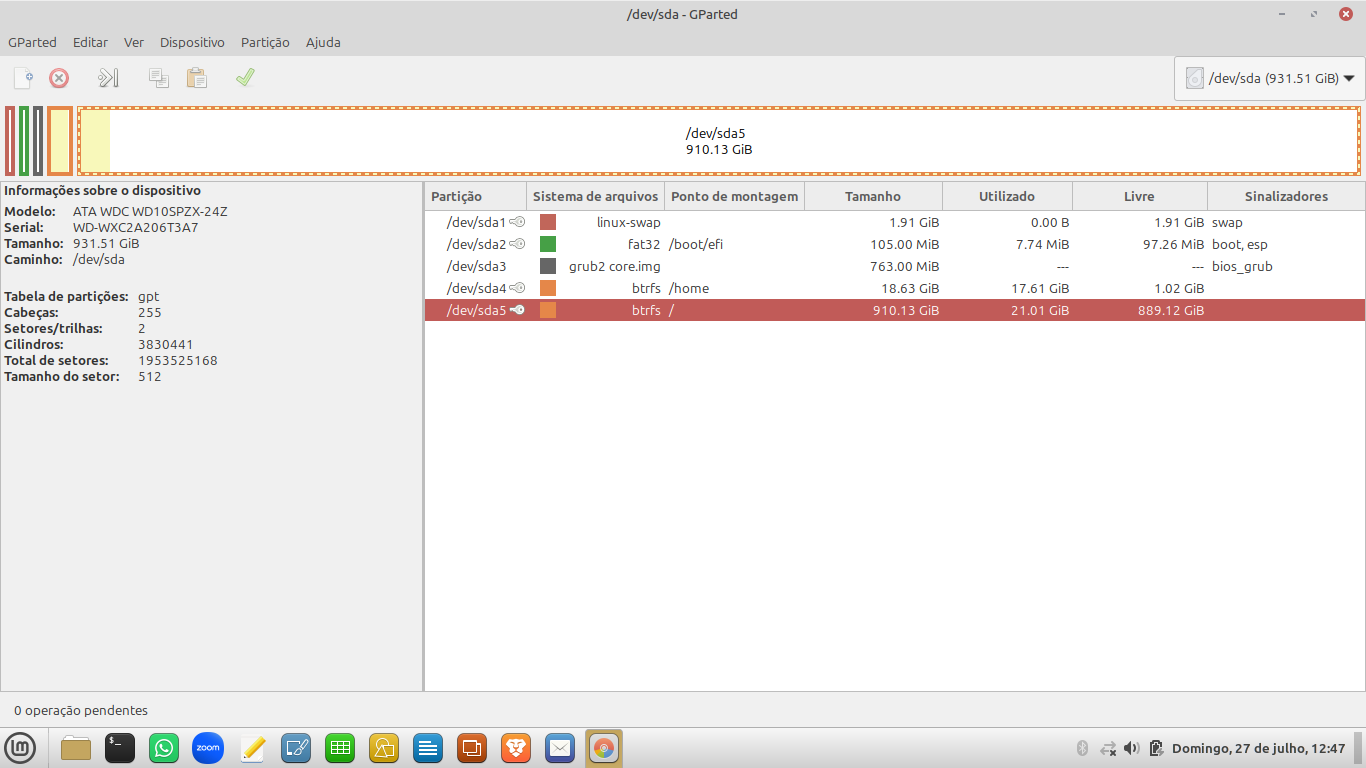Click the volume speaker tray icon
Viewport: 1366px width, 768px height.
[1132, 748]
